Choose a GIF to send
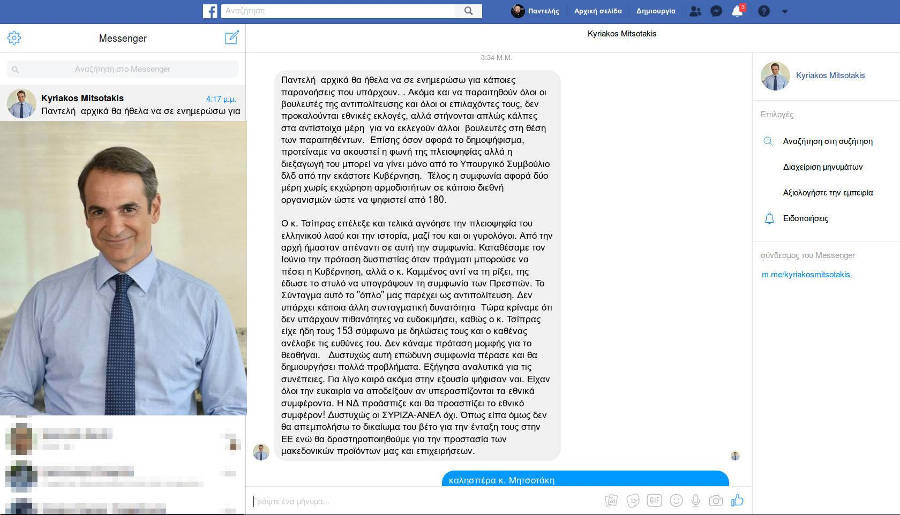This screenshot has width=900, height=515. pos(654,499)
